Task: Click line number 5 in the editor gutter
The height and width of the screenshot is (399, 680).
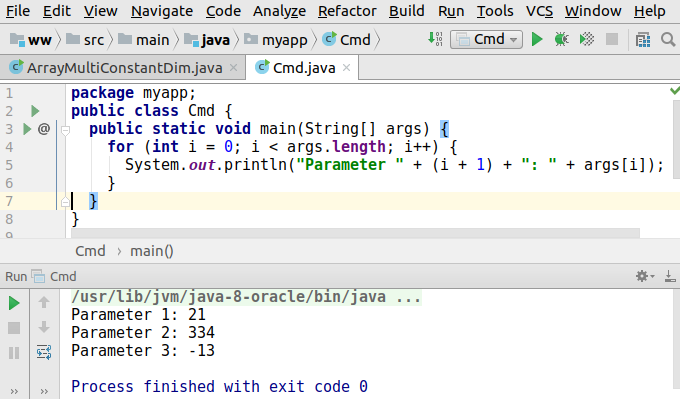Action: click(x=9, y=165)
